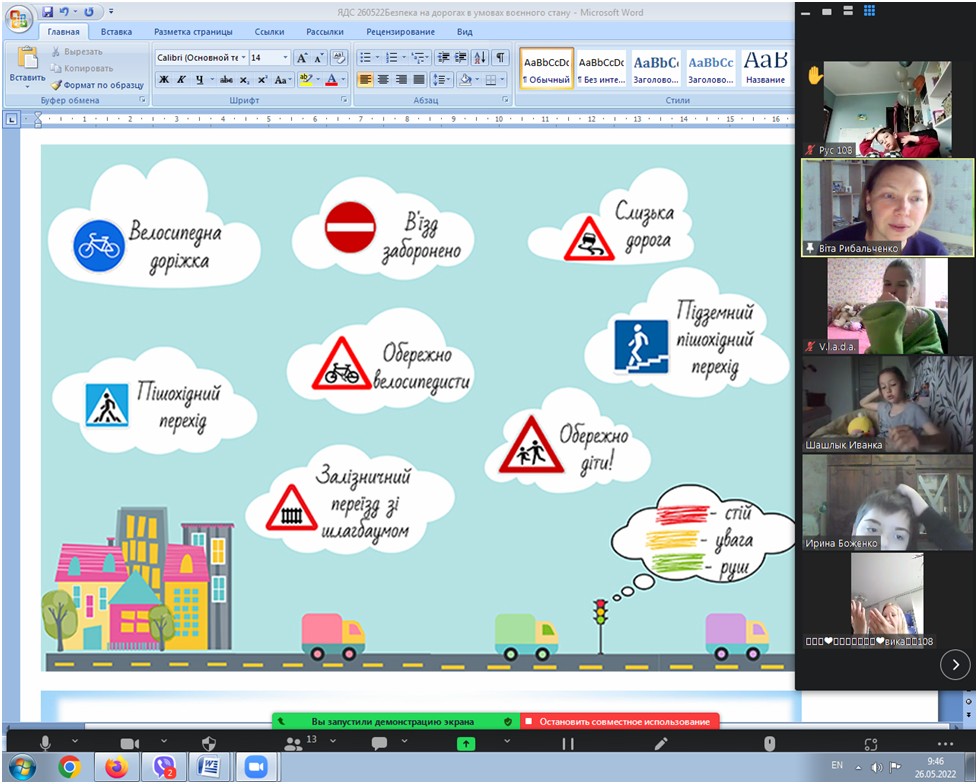Open the Рецензирование ribbon tab
This screenshot has width=978, height=784.
click(x=400, y=32)
